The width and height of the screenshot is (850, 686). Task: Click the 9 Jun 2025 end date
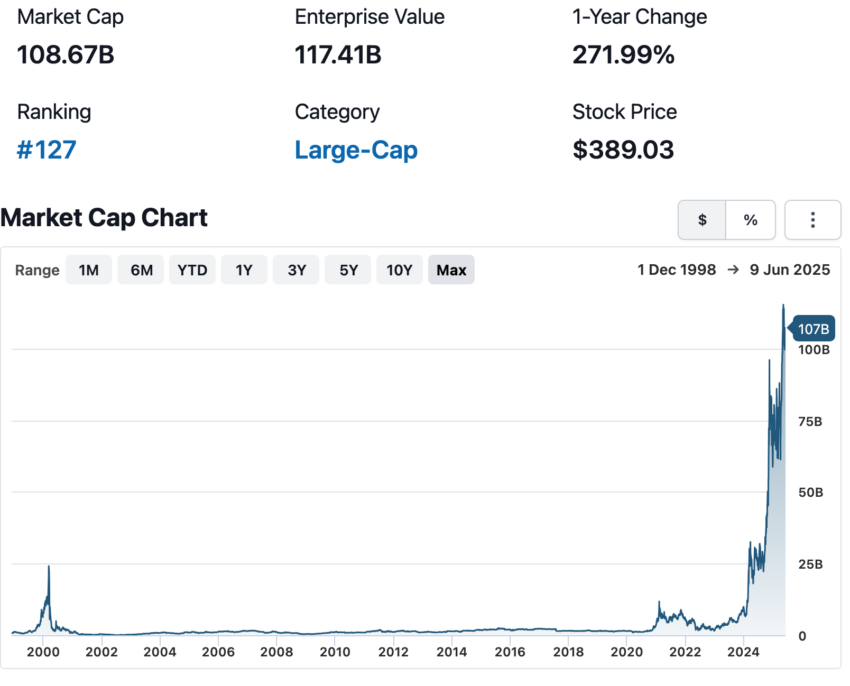pyautogui.click(x=790, y=270)
